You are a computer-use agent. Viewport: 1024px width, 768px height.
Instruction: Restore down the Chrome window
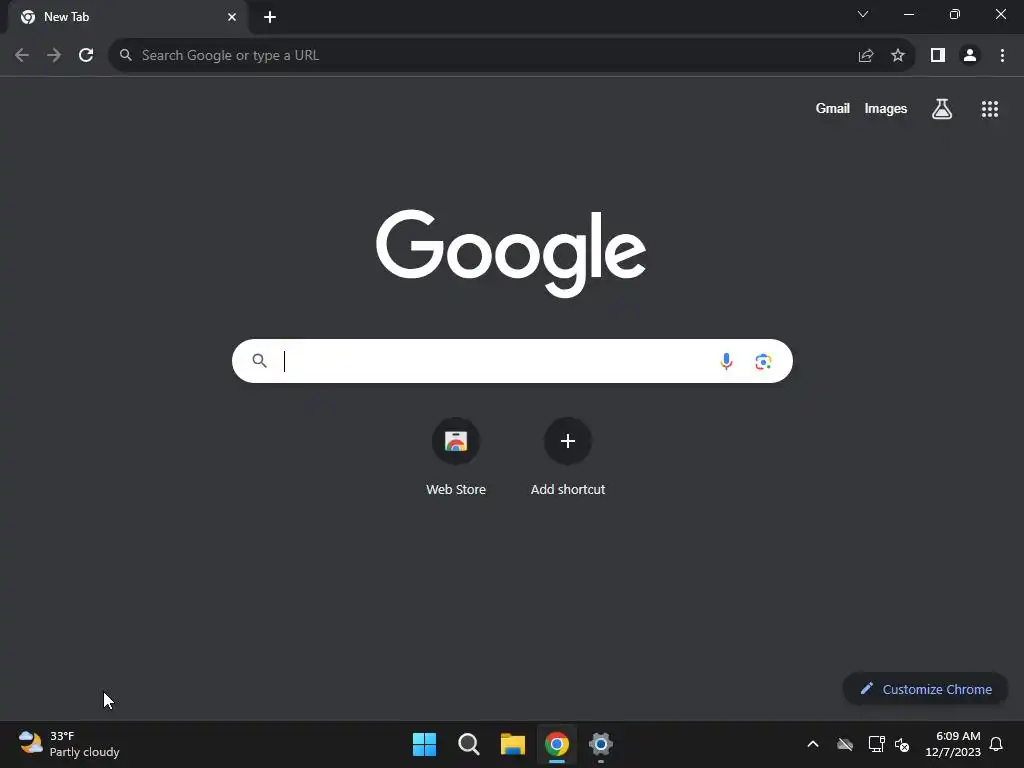[955, 14]
